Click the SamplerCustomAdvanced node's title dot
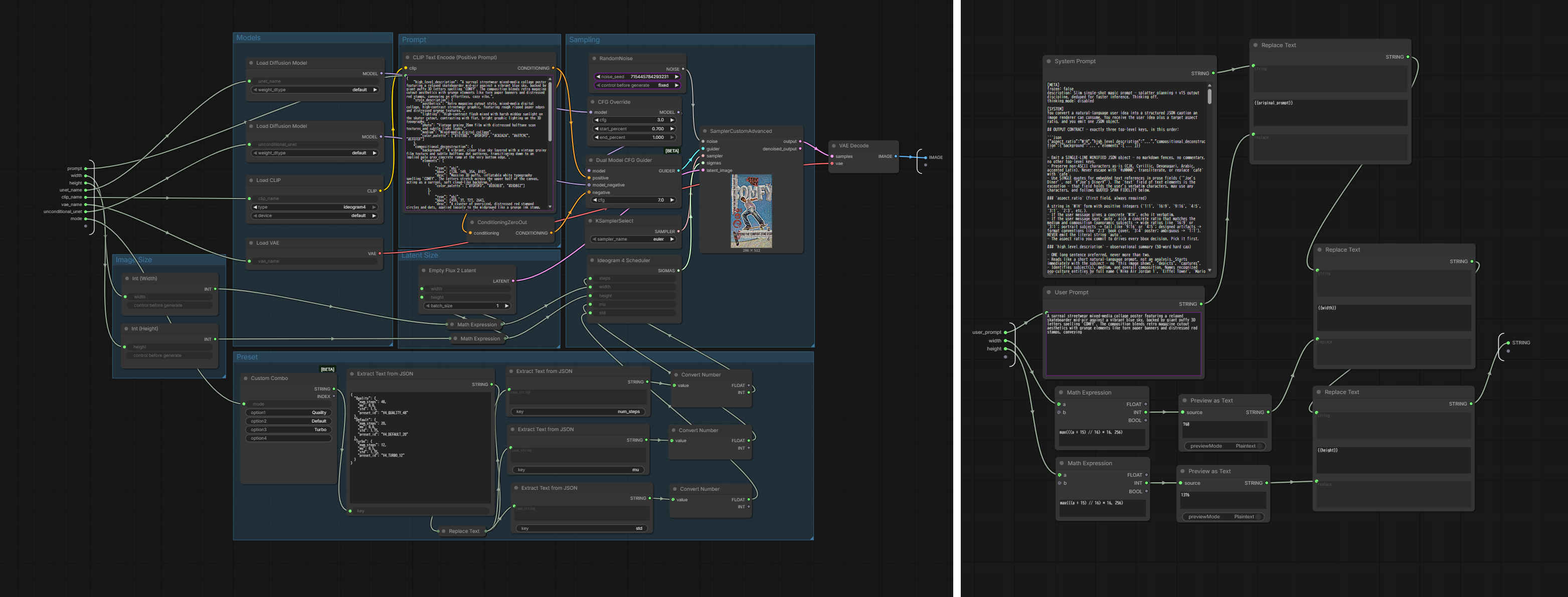 tap(705, 131)
